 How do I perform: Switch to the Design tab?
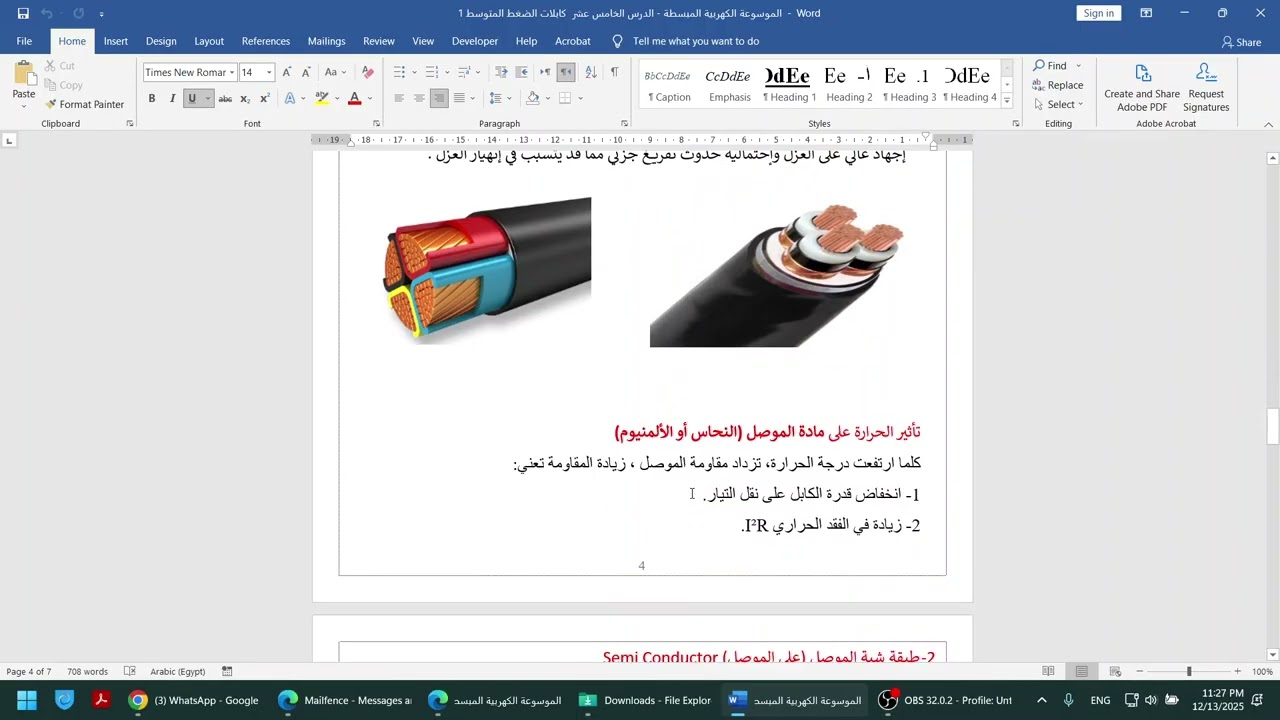coord(161,41)
